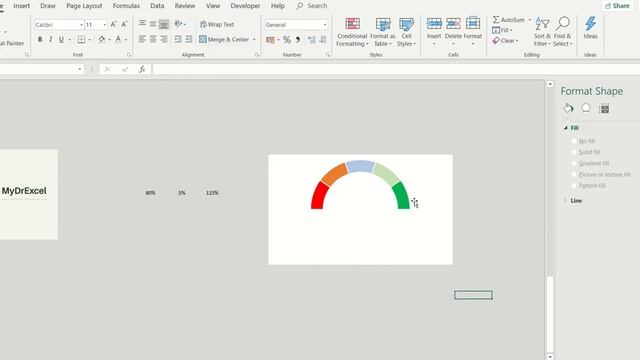Click Merge & Center button
This screenshot has height=360, width=640.
point(224,40)
